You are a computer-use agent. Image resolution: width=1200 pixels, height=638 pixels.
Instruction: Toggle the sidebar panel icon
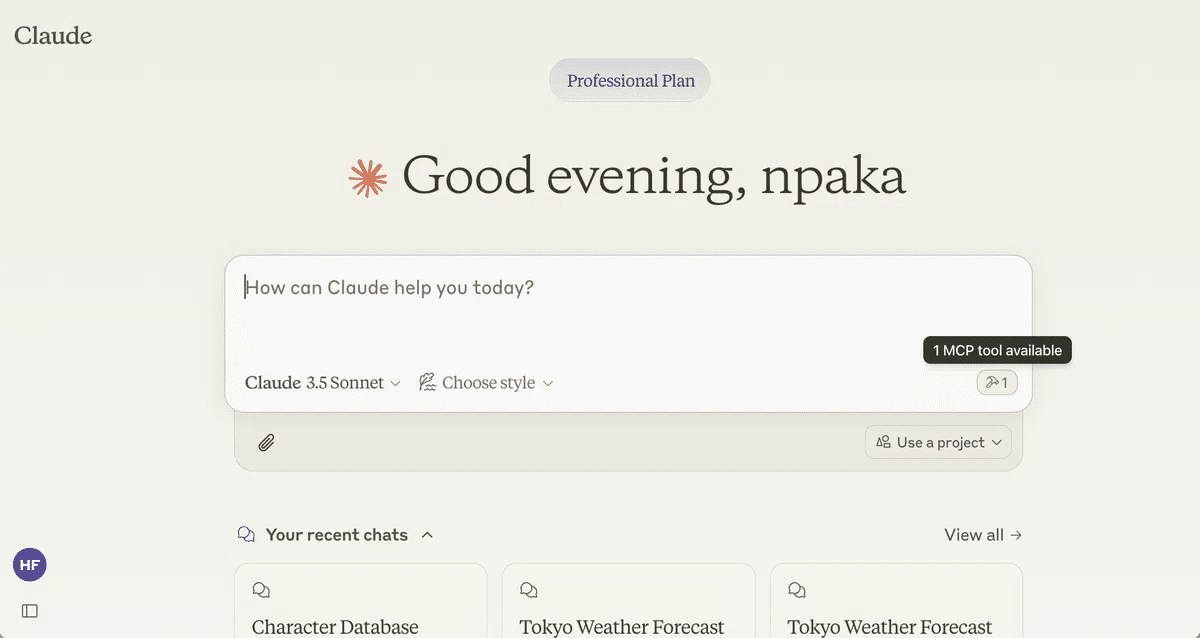pyautogui.click(x=29, y=610)
